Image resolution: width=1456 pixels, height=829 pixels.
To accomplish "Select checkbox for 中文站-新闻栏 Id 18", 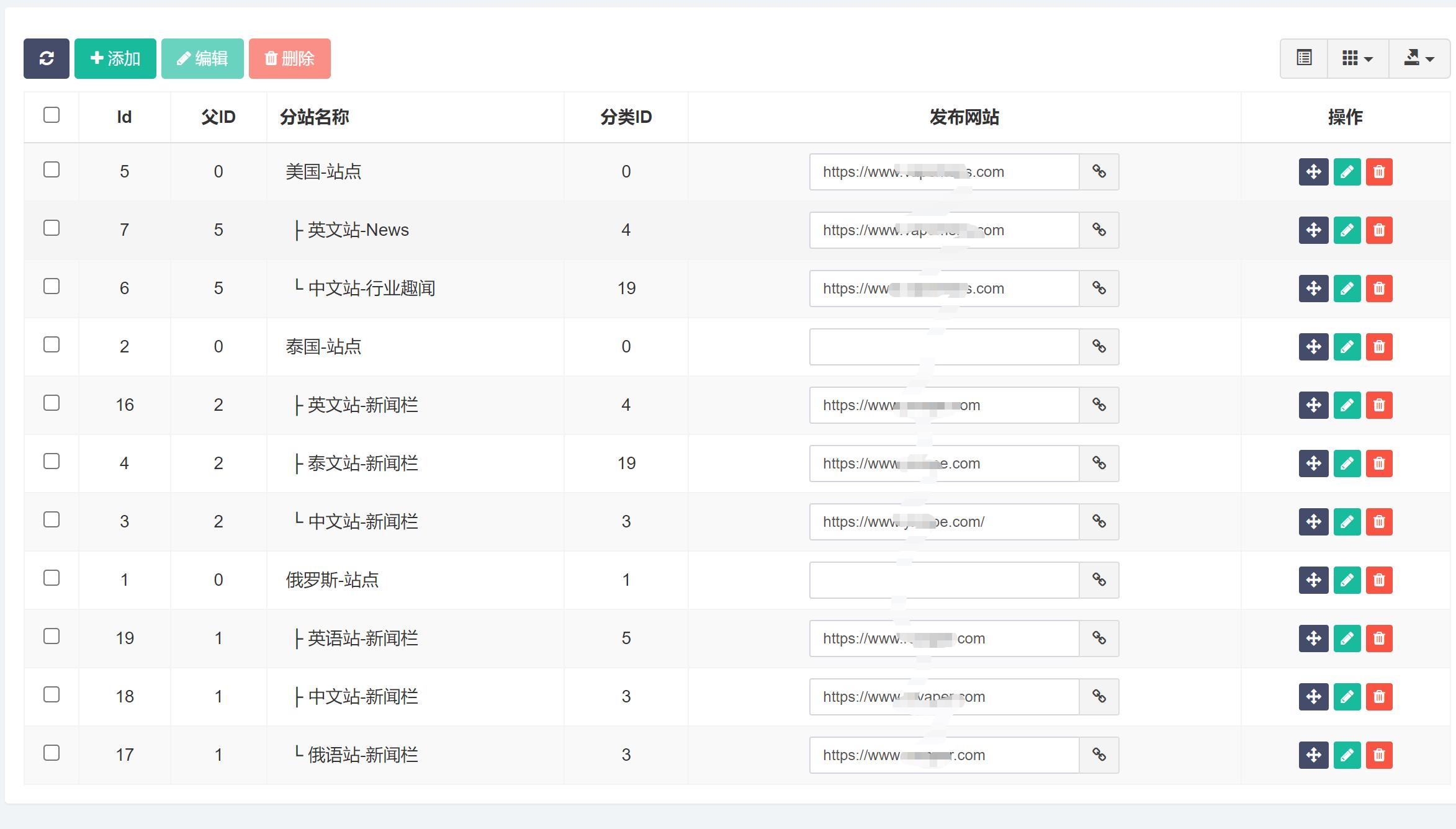I will point(52,695).
